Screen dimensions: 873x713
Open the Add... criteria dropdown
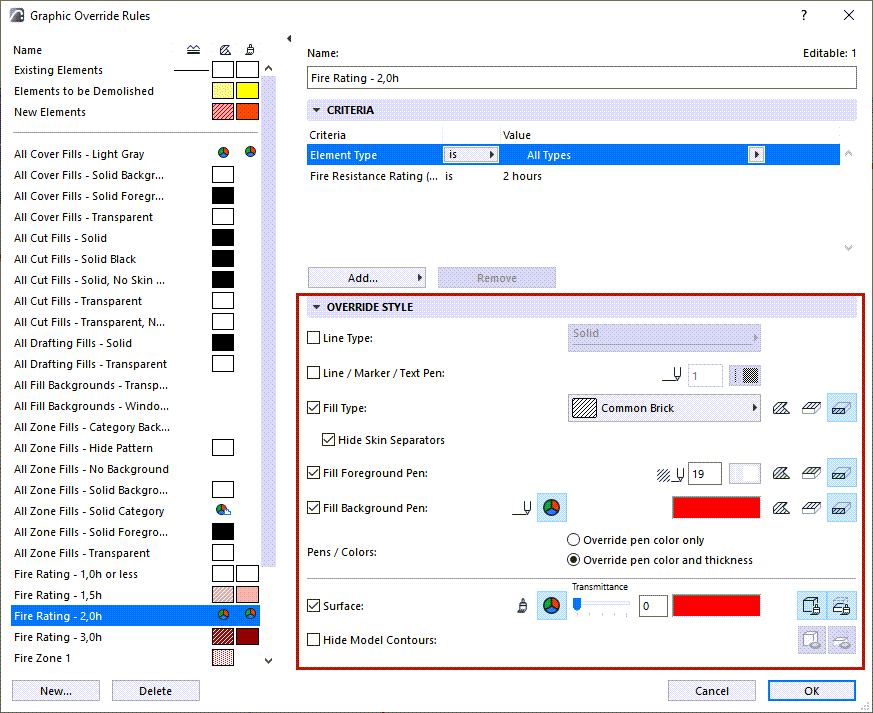(367, 278)
